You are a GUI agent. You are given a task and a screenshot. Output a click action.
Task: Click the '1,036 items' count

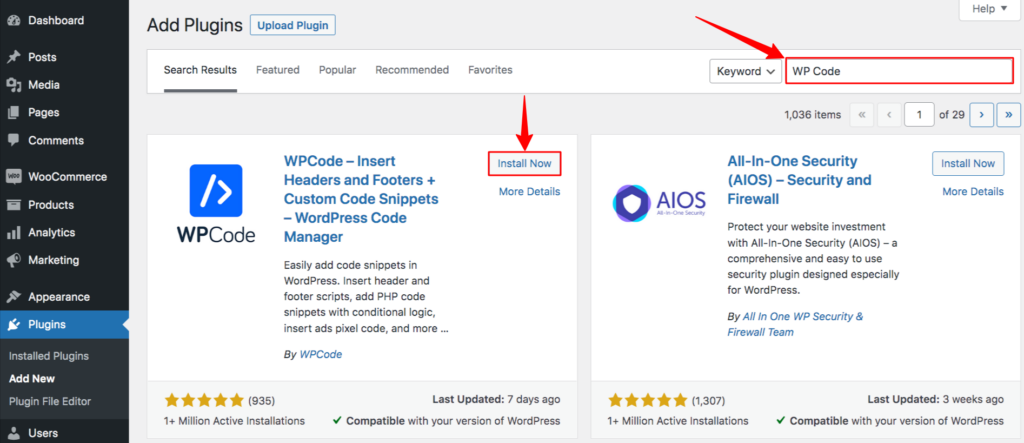(x=812, y=115)
